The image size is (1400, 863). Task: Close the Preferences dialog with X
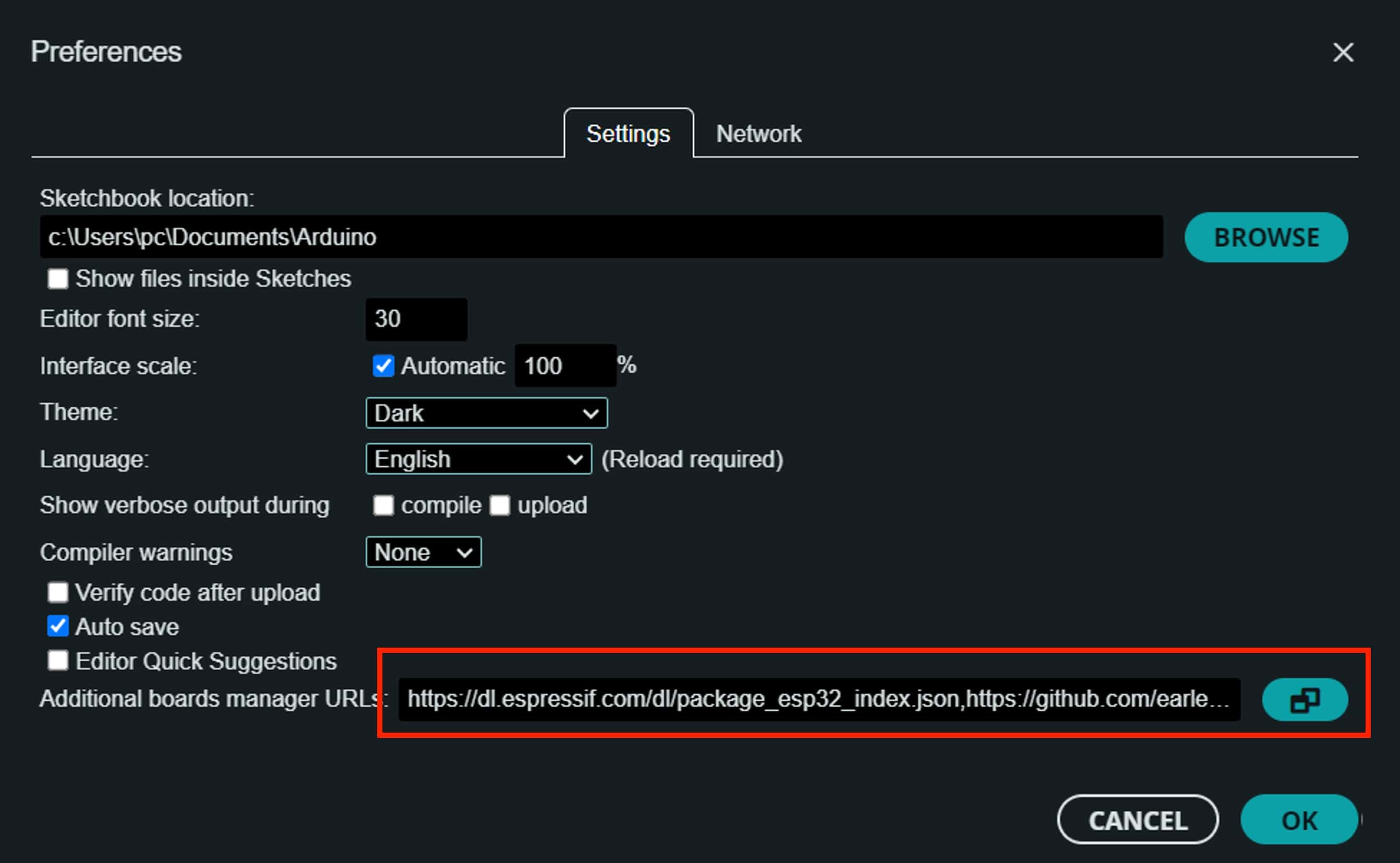click(1343, 53)
